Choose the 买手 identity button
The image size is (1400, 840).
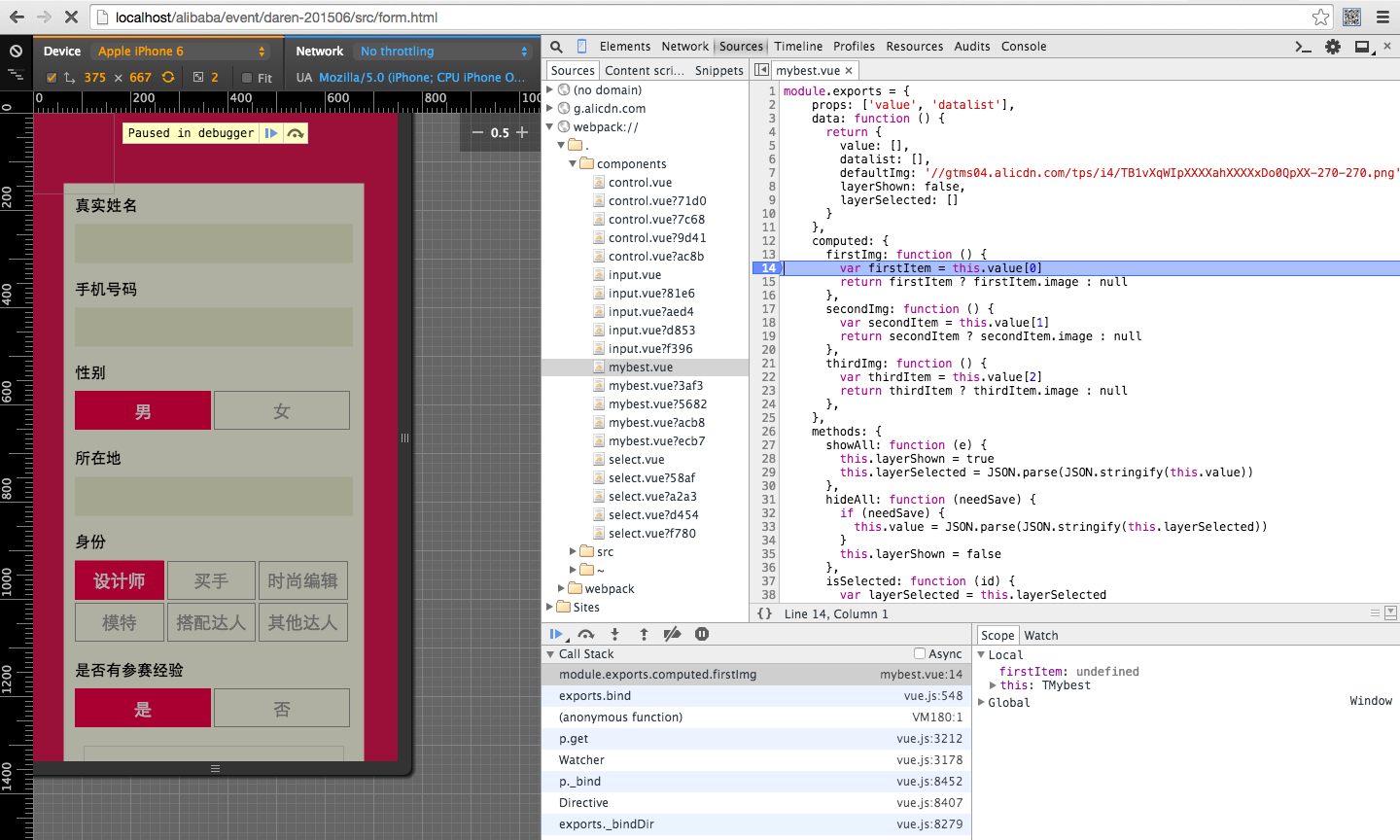[211, 580]
